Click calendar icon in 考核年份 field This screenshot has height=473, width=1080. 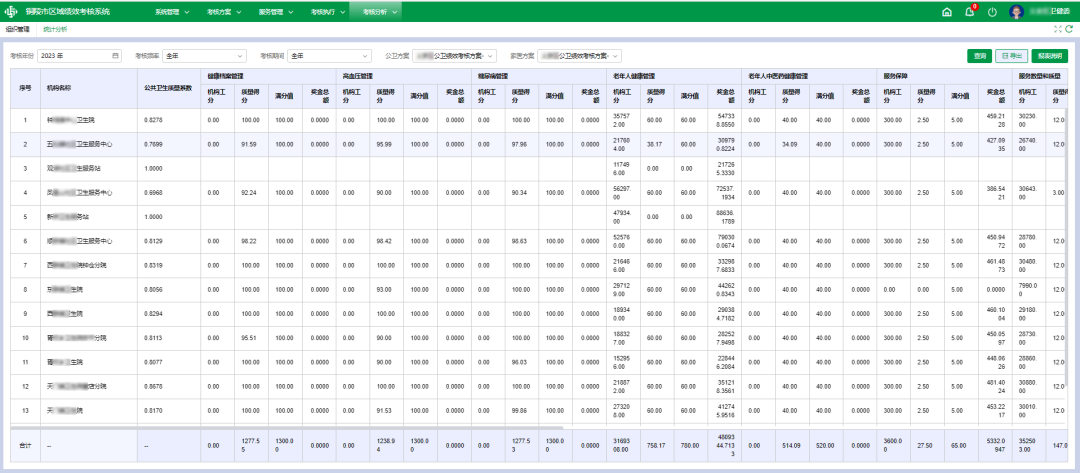point(116,55)
